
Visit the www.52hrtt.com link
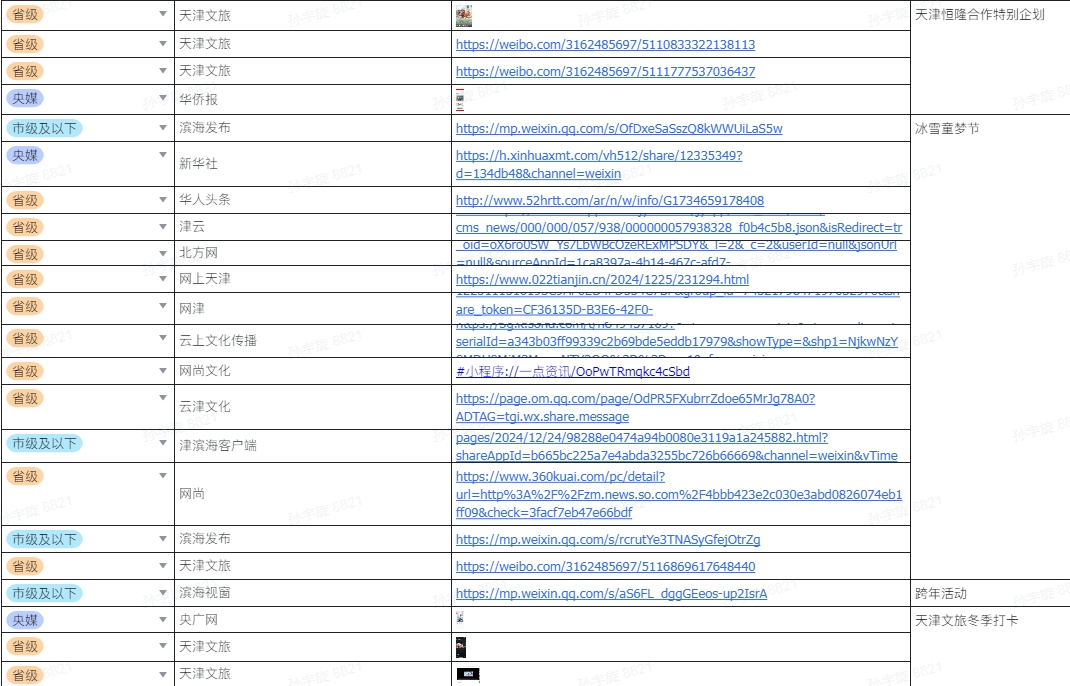tap(610, 201)
